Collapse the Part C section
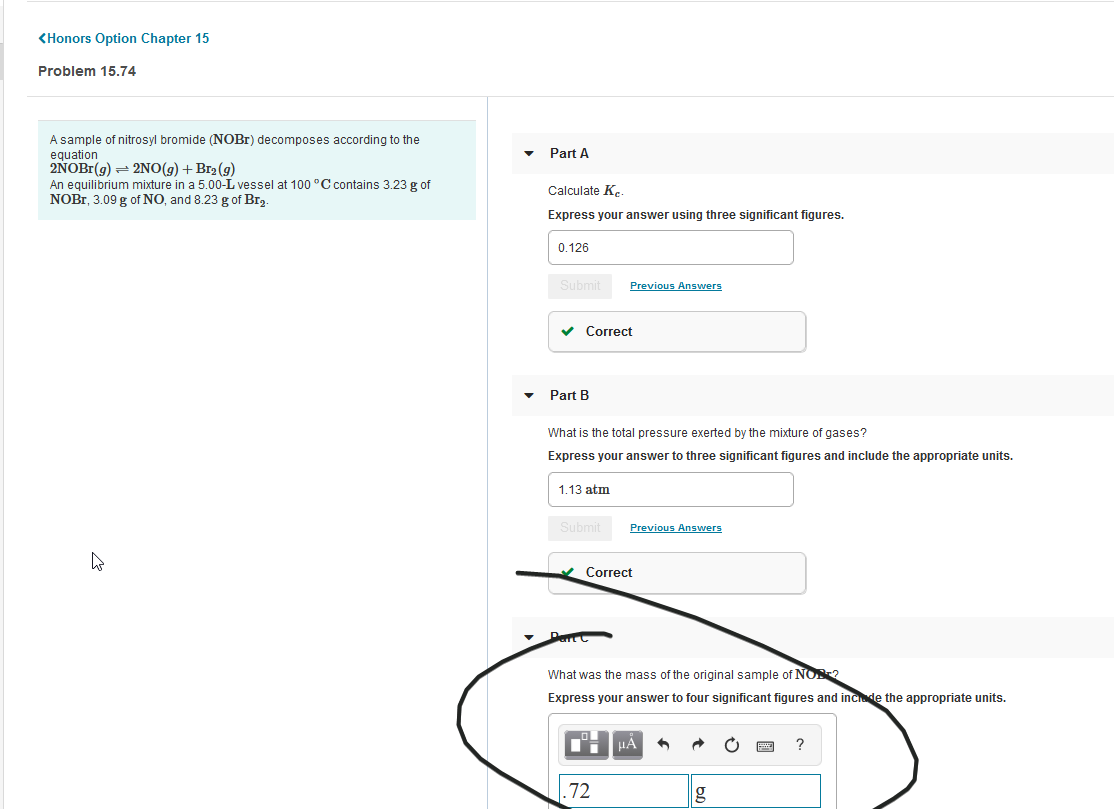1114x809 pixels. click(528, 637)
